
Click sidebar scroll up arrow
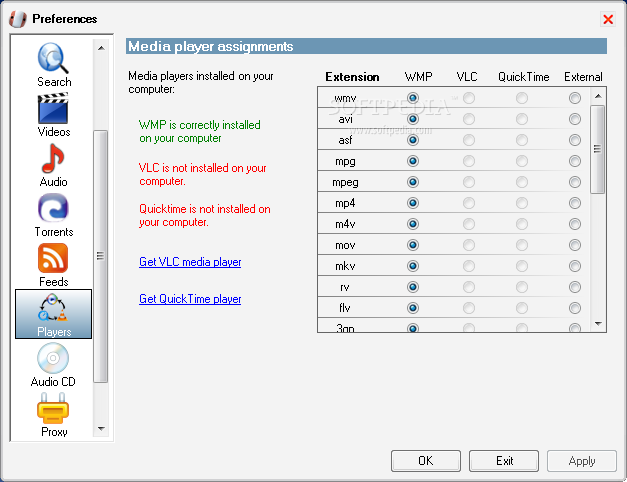click(x=101, y=48)
